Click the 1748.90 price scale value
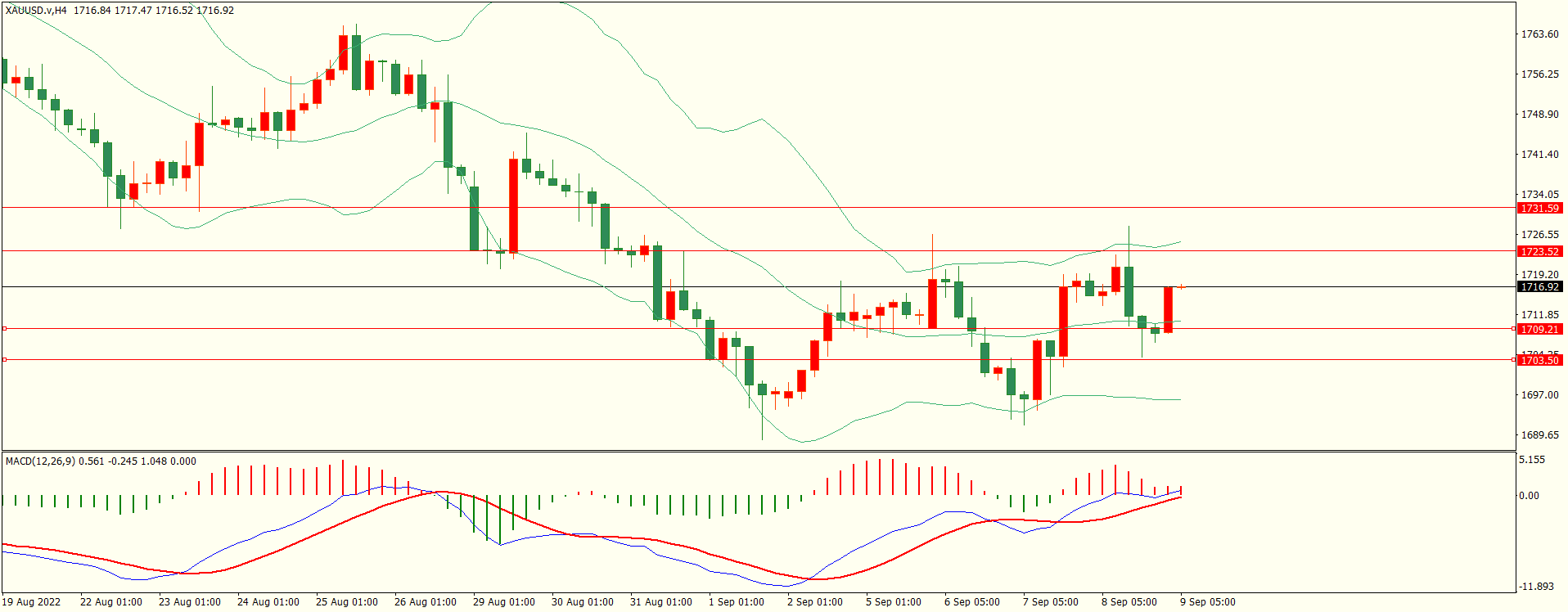 click(x=1539, y=115)
